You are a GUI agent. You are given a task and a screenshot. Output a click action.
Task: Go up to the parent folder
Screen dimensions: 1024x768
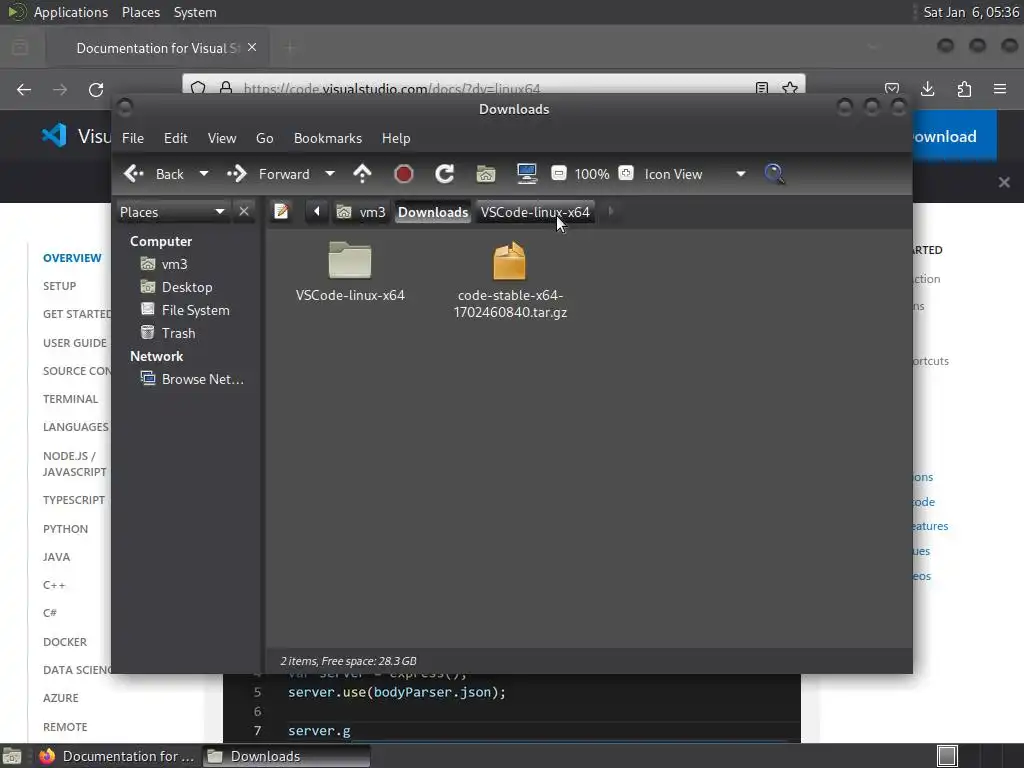[x=362, y=174]
